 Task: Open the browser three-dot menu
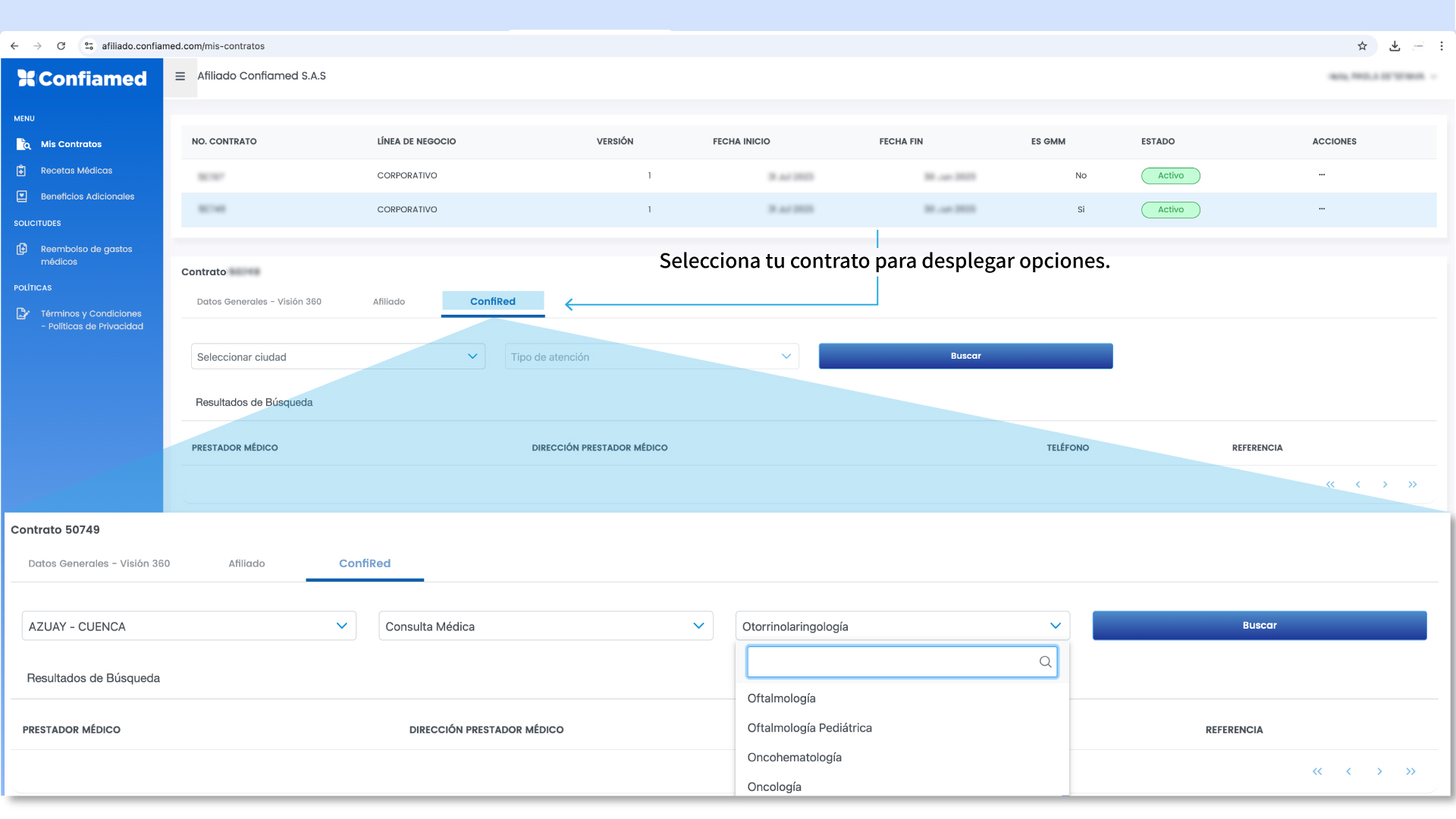1442,46
